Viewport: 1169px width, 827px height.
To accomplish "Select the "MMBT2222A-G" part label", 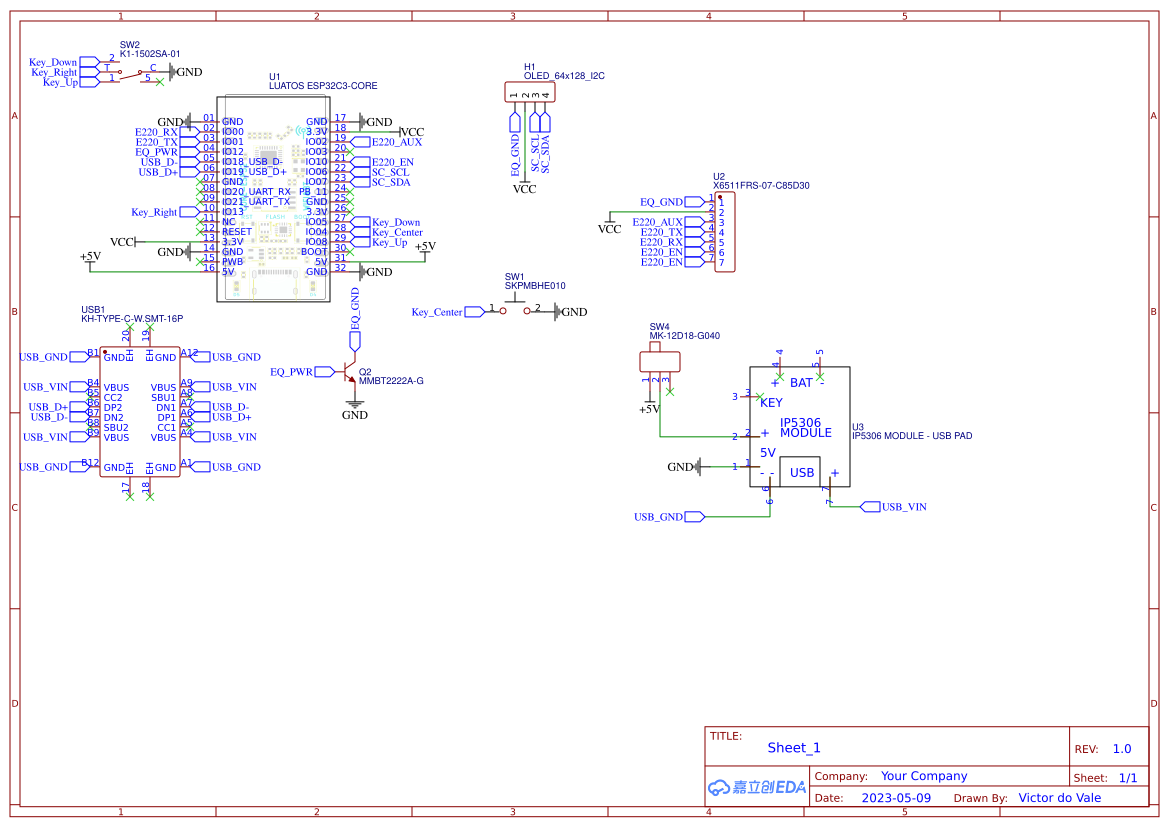I will [x=391, y=381].
